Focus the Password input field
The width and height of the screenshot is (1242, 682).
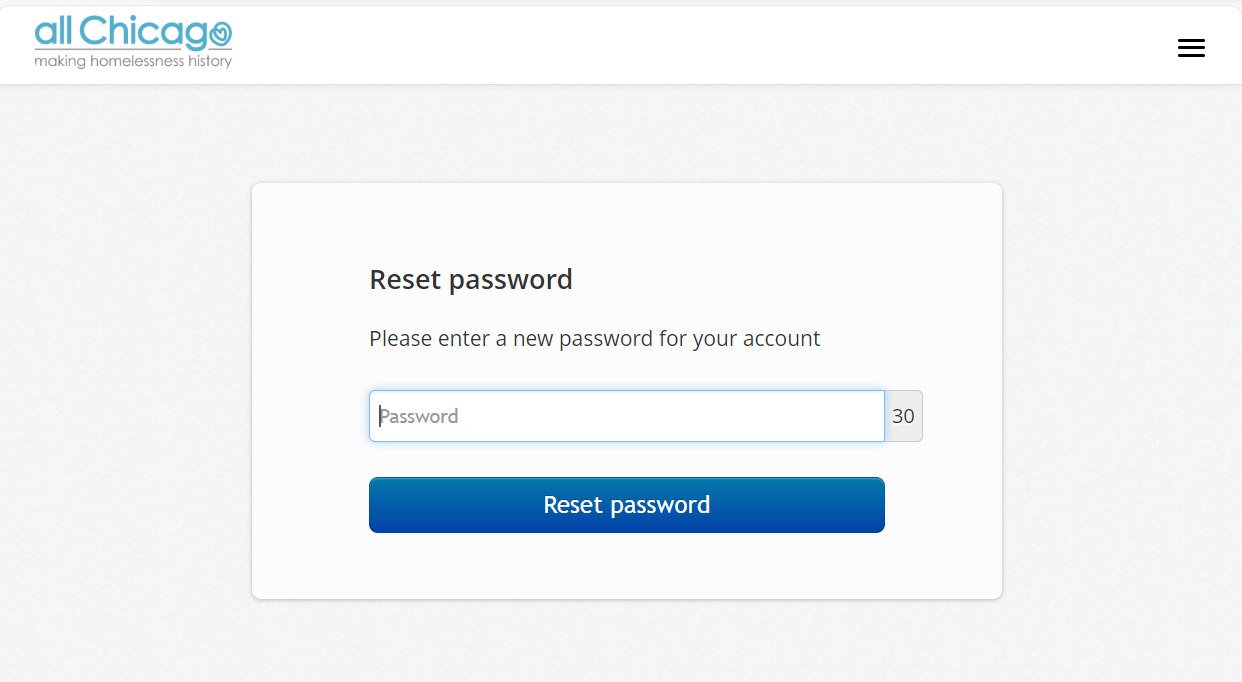[x=627, y=416]
